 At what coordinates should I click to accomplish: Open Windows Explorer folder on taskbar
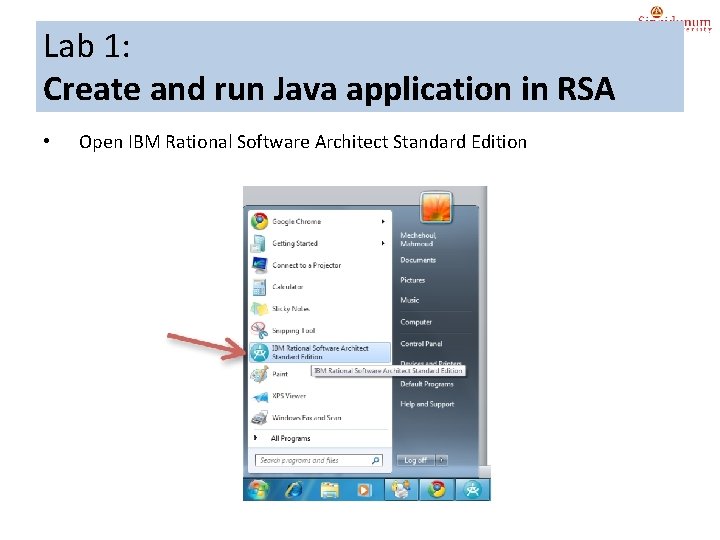(329, 490)
